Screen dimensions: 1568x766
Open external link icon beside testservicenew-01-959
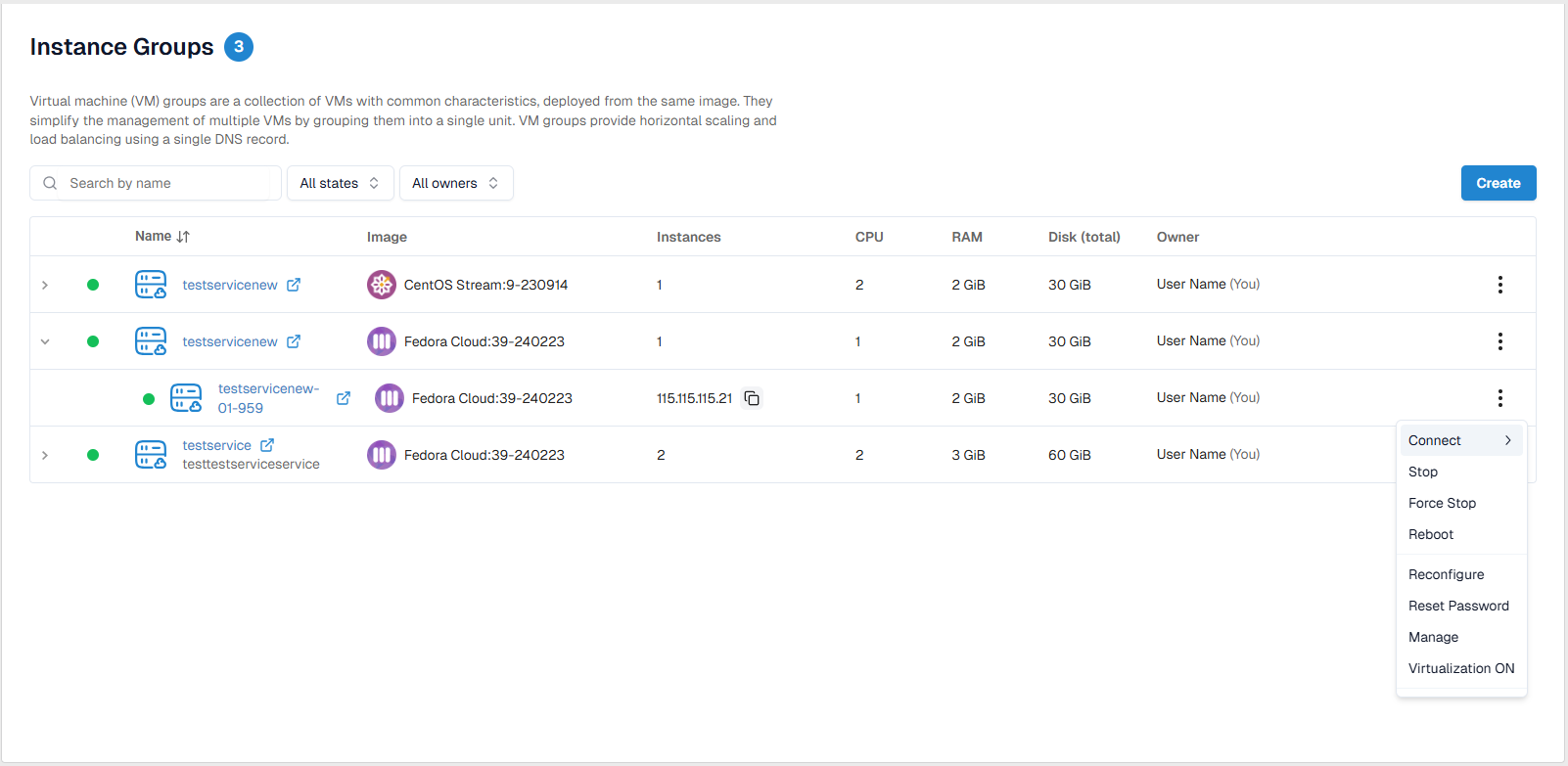344,398
